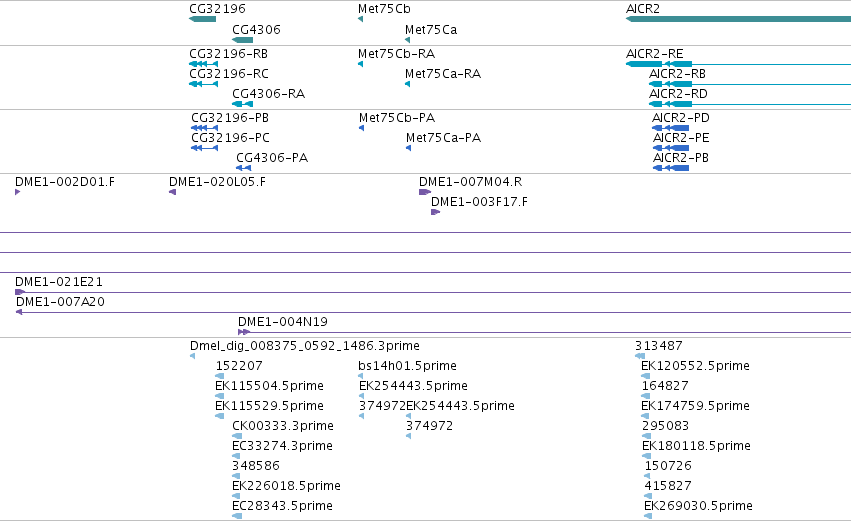The height and width of the screenshot is (521, 851).
Task: Select the AICR2-PE protein label
Action: click(681, 138)
